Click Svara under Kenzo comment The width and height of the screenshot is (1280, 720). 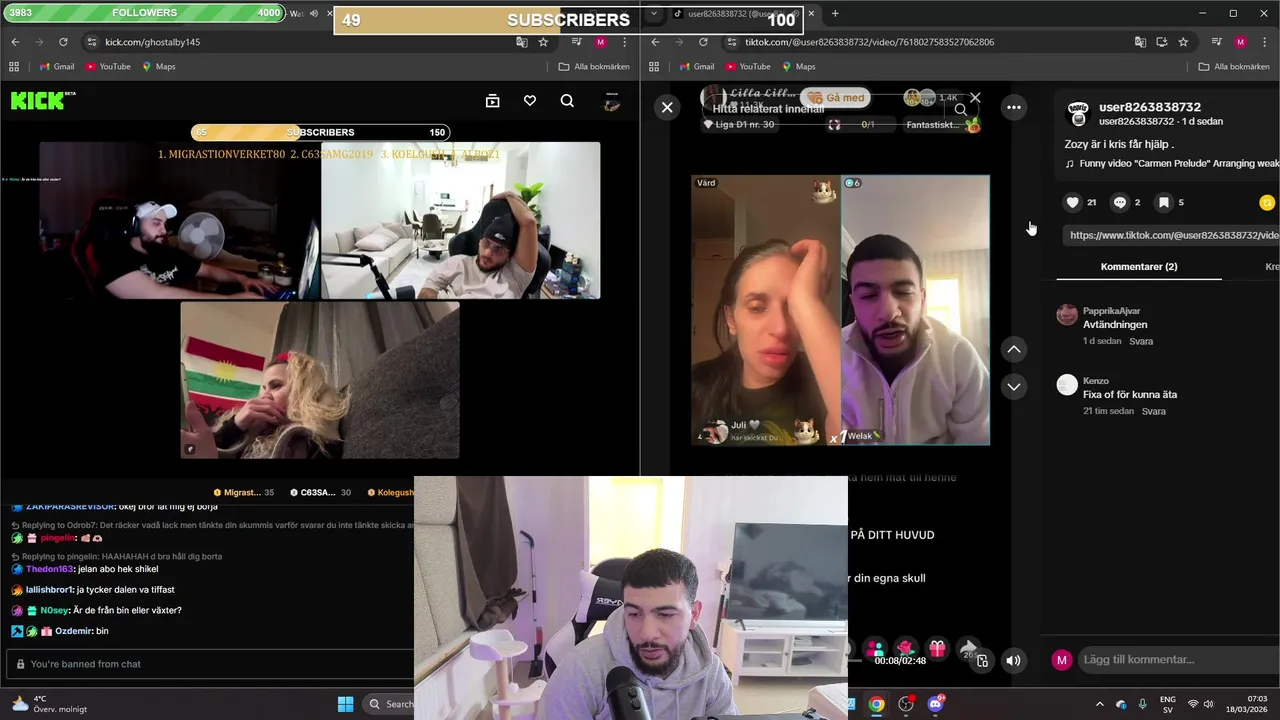tap(1153, 411)
